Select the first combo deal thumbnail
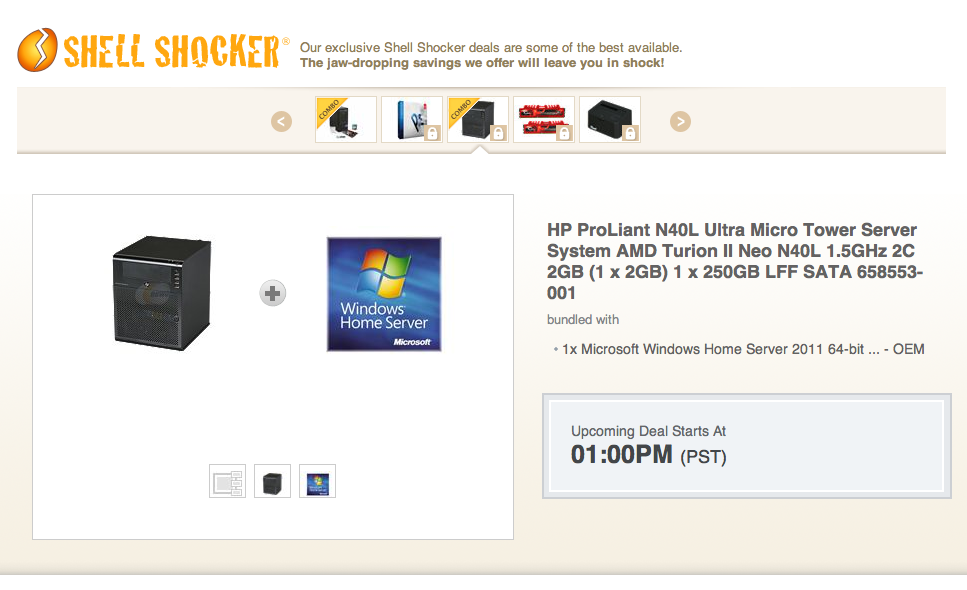 (x=346, y=120)
